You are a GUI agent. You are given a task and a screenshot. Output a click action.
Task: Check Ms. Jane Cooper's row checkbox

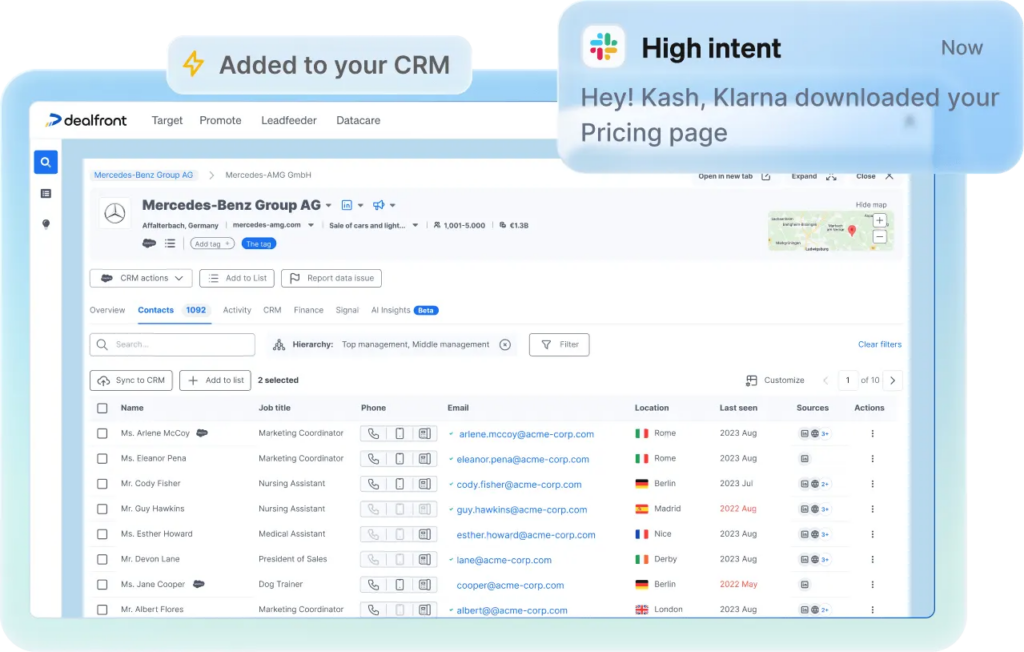pos(101,584)
